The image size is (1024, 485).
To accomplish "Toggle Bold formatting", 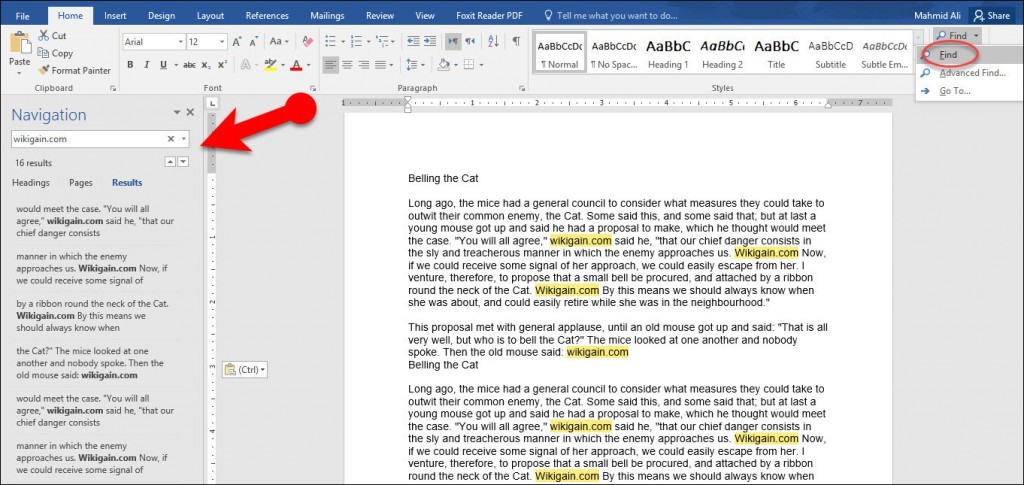I will coord(130,65).
